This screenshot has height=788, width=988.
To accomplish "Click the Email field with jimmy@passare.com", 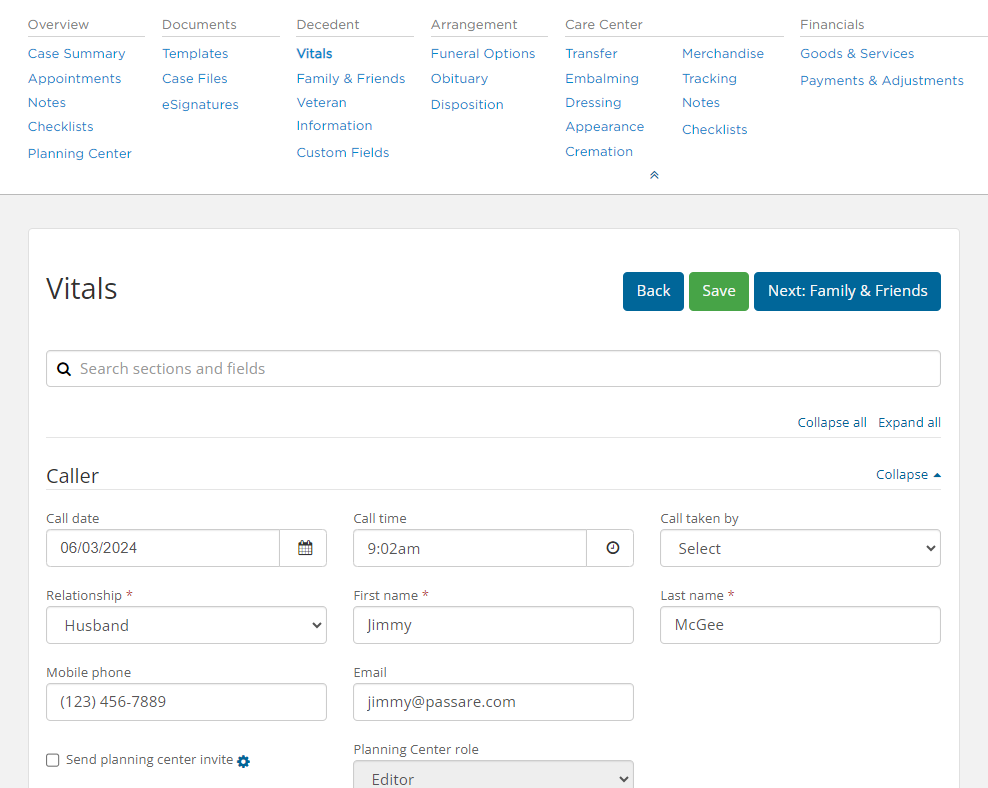I will click(493, 702).
